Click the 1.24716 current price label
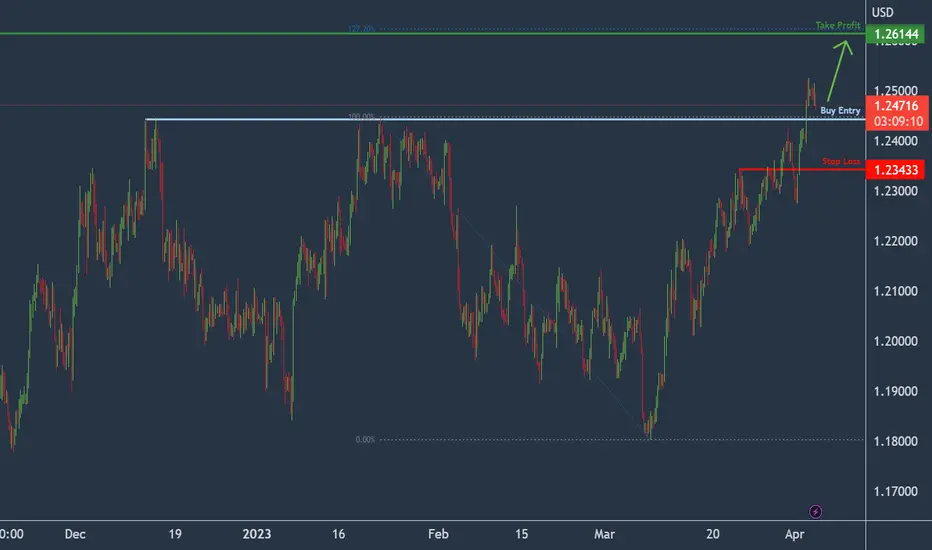This screenshot has height=550, width=932. pos(896,106)
